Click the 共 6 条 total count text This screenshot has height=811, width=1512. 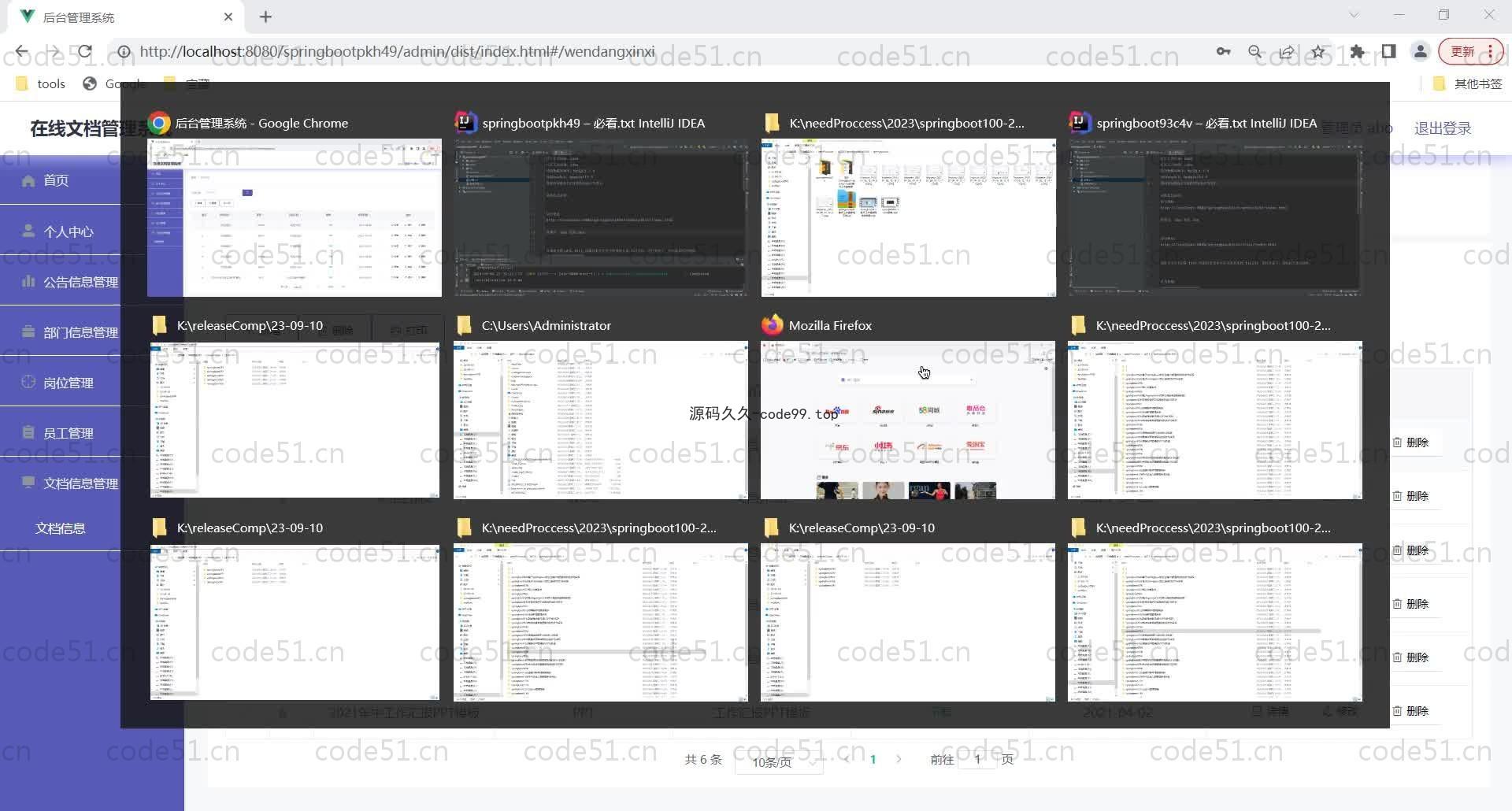coord(703,760)
